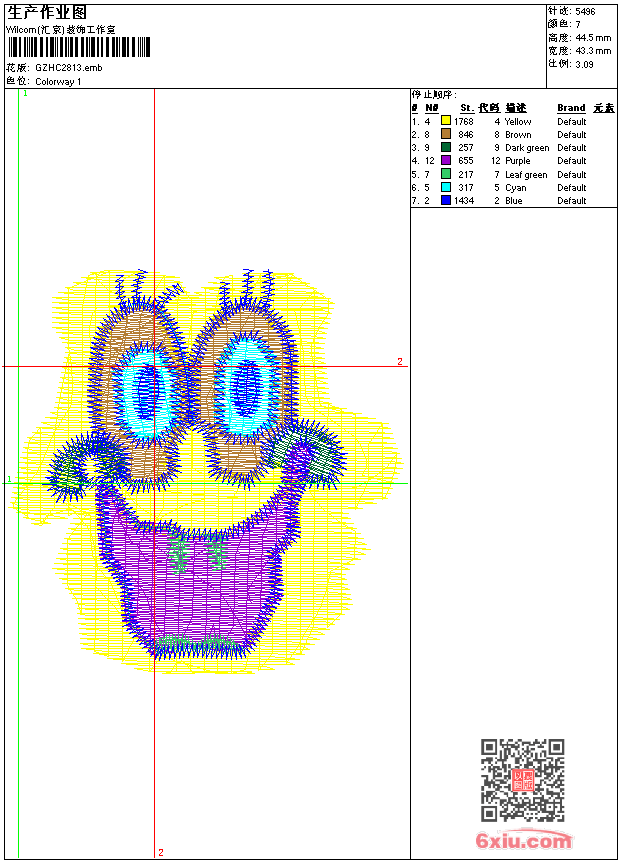Viewport: 620px width, 860px height.
Task: Click the Blue color swatch in row 7
Action: [x=446, y=200]
